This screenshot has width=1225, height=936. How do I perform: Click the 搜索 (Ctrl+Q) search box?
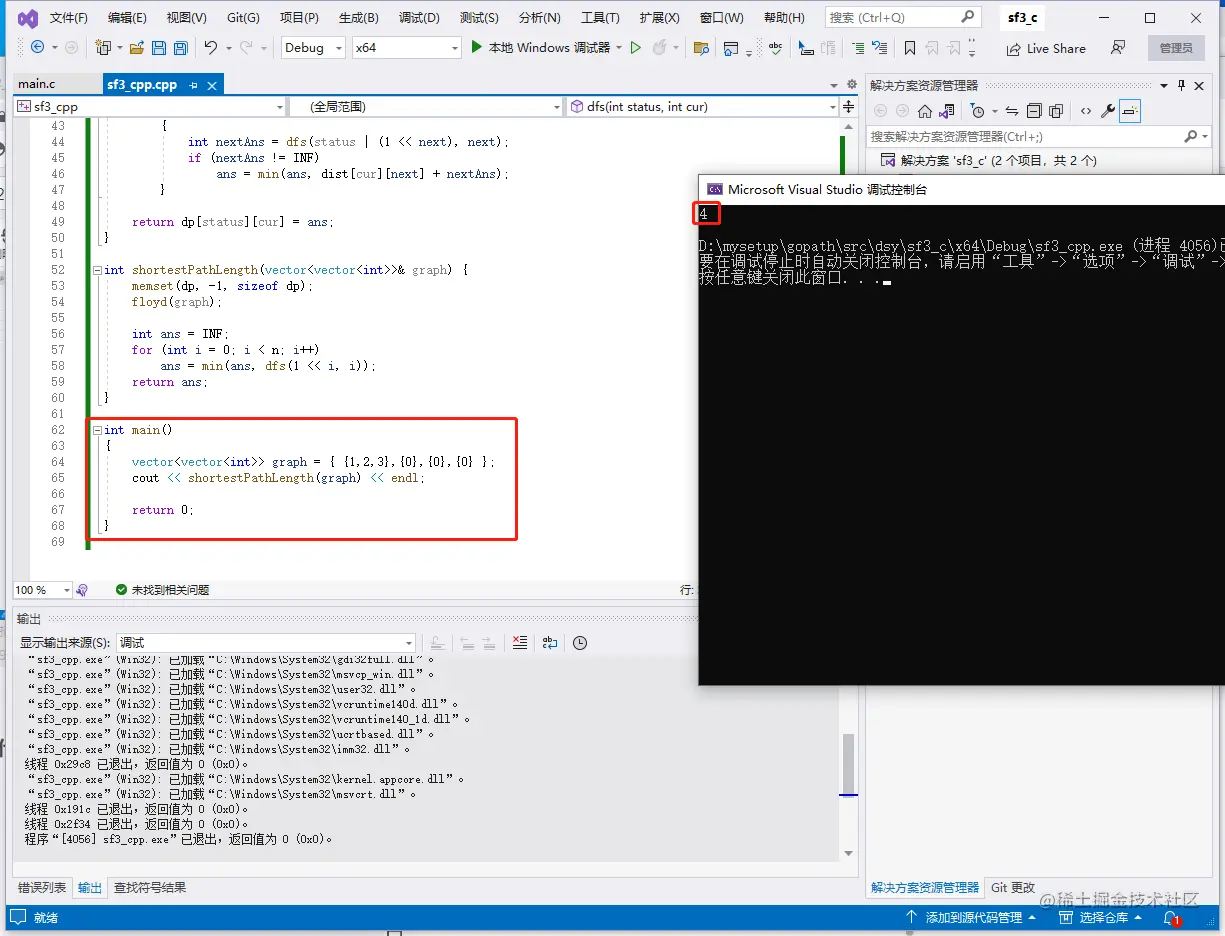[901, 17]
